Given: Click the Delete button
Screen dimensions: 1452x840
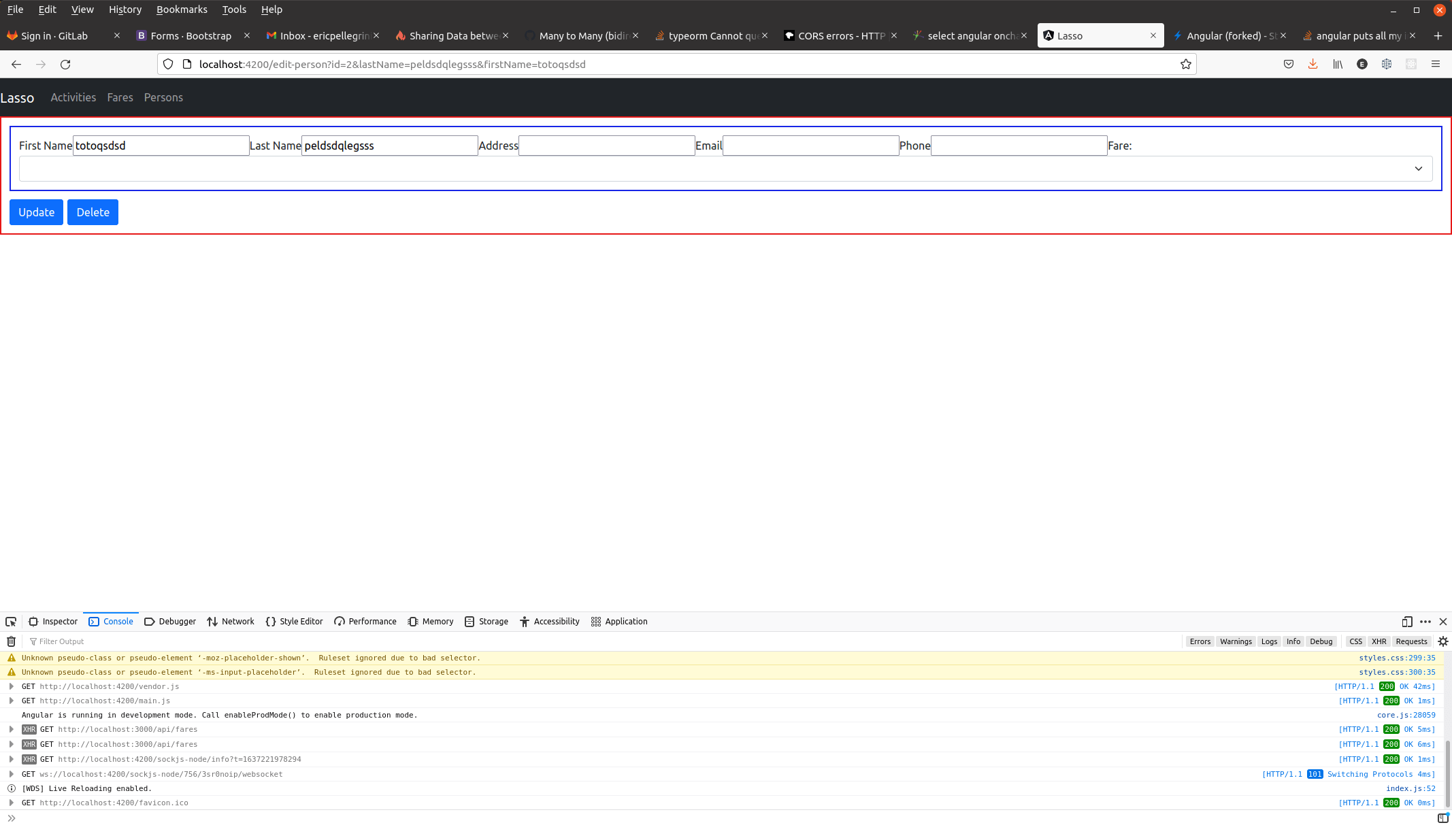Looking at the screenshot, I should click(x=93, y=212).
